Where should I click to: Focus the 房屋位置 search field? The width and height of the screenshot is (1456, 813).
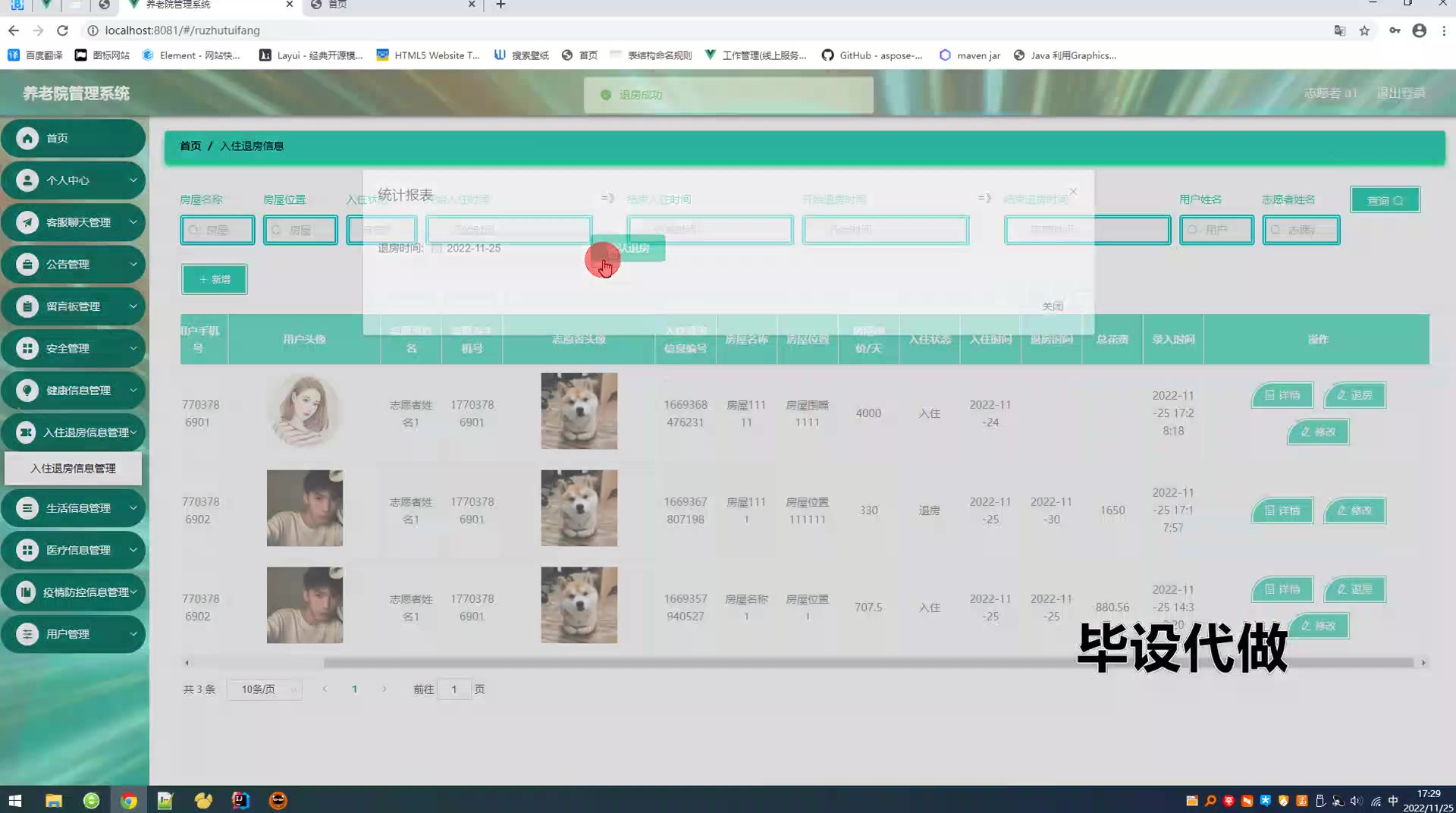(300, 230)
